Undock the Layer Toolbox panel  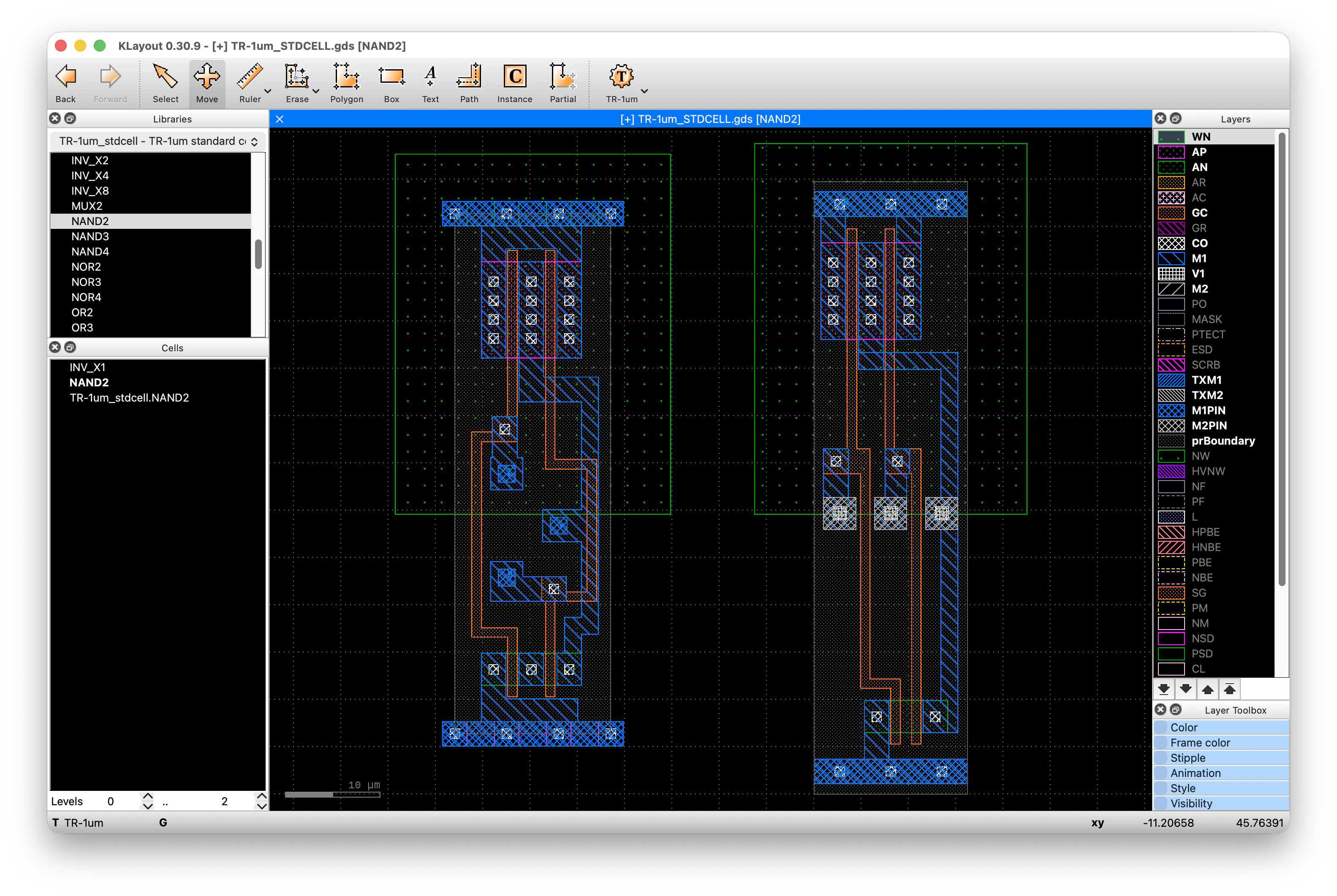1175,710
